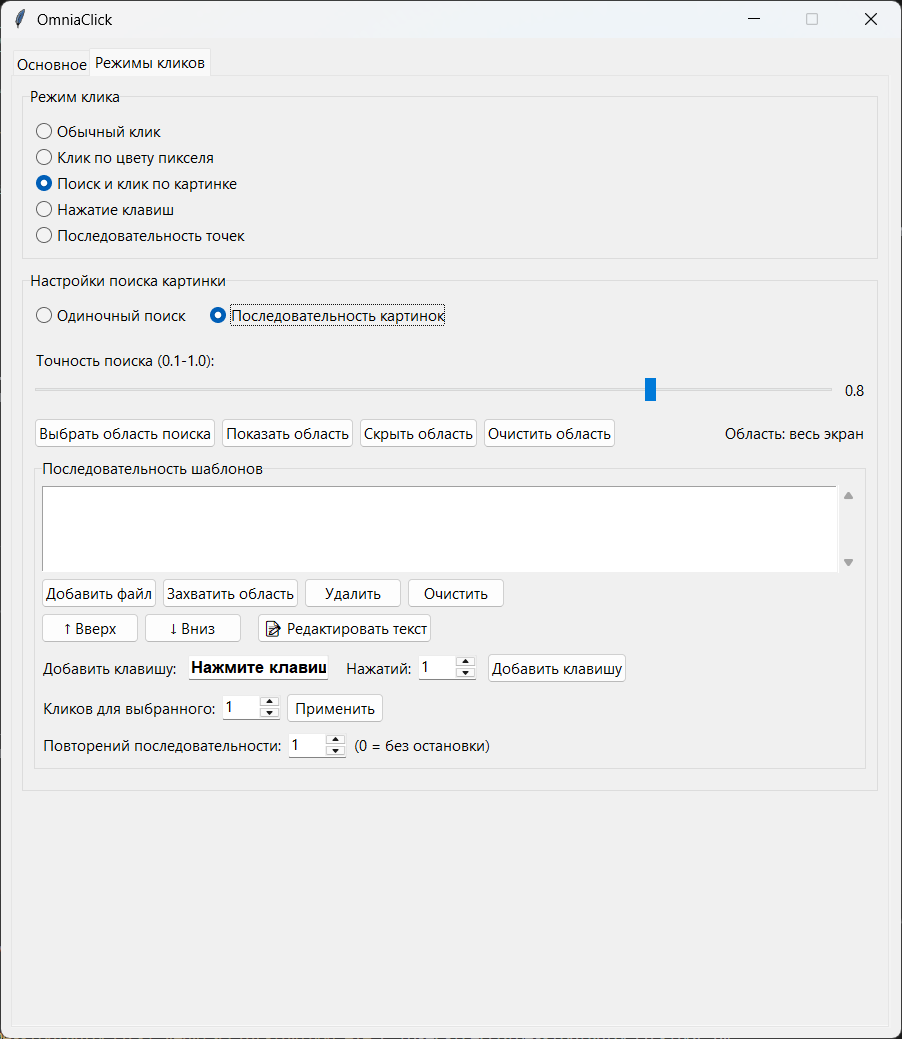
Task: Click the Захватить область button
Action: point(230,593)
